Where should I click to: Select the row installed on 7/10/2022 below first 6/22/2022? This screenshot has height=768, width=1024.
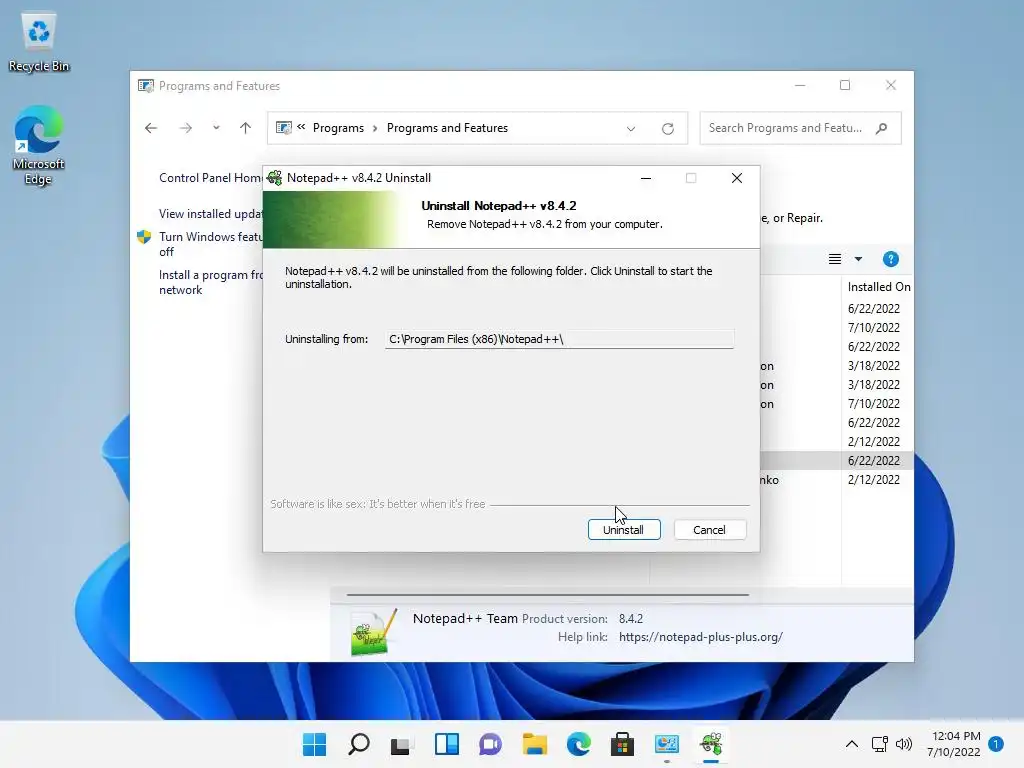(x=874, y=327)
